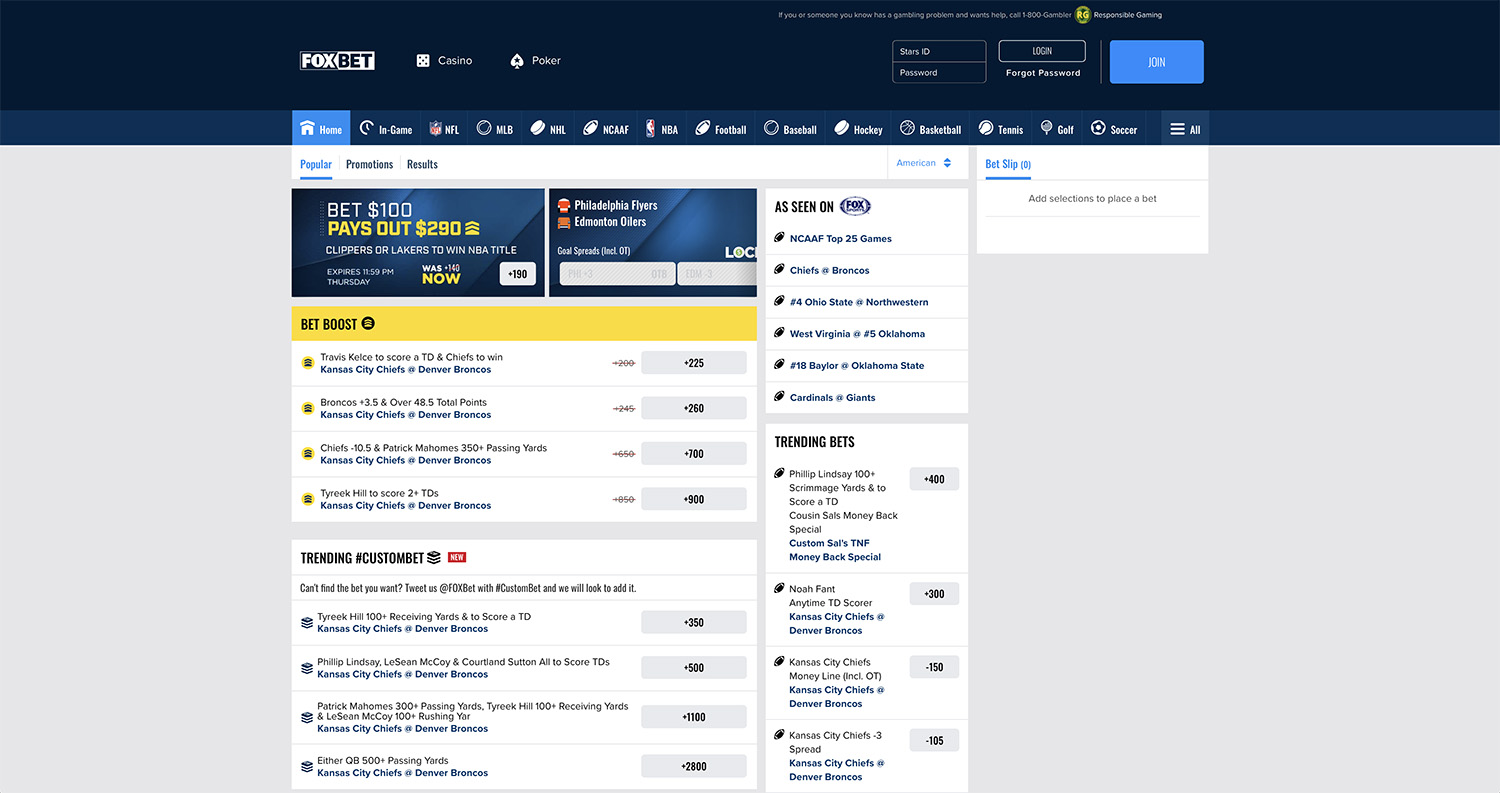Image resolution: width=1500 pixels, height=793 pixels.
Task: Click the LOGIN button
Action: coord(1042,51)
